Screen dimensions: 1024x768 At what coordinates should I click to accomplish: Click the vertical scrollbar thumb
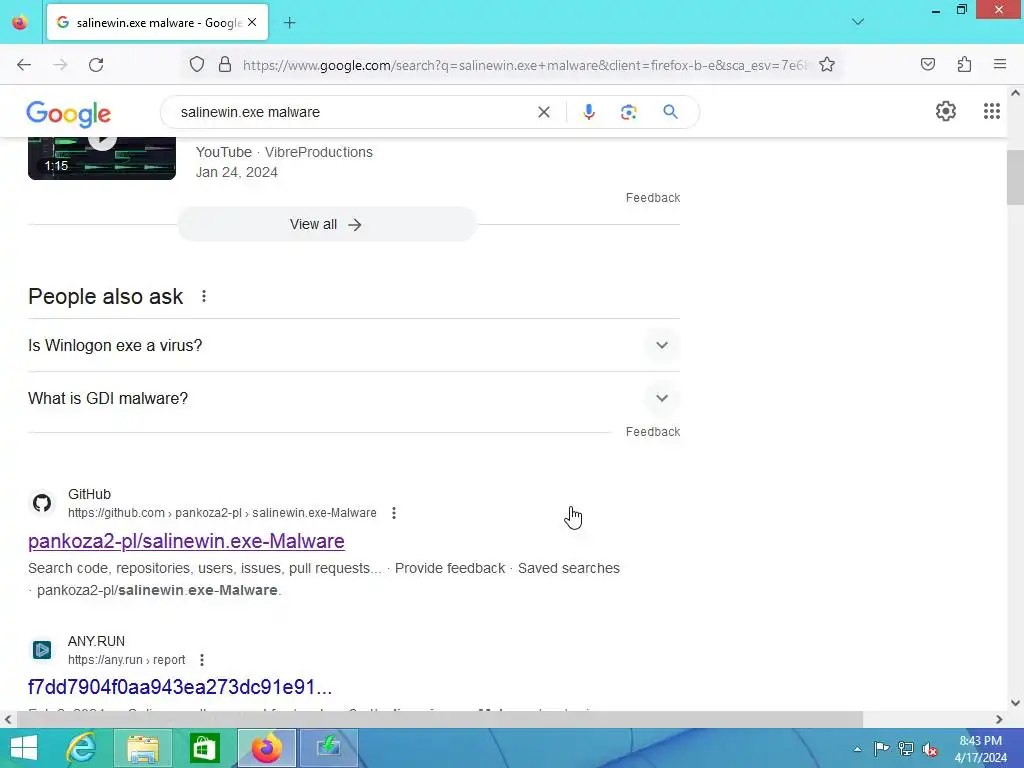click(x=1015, y=178)
